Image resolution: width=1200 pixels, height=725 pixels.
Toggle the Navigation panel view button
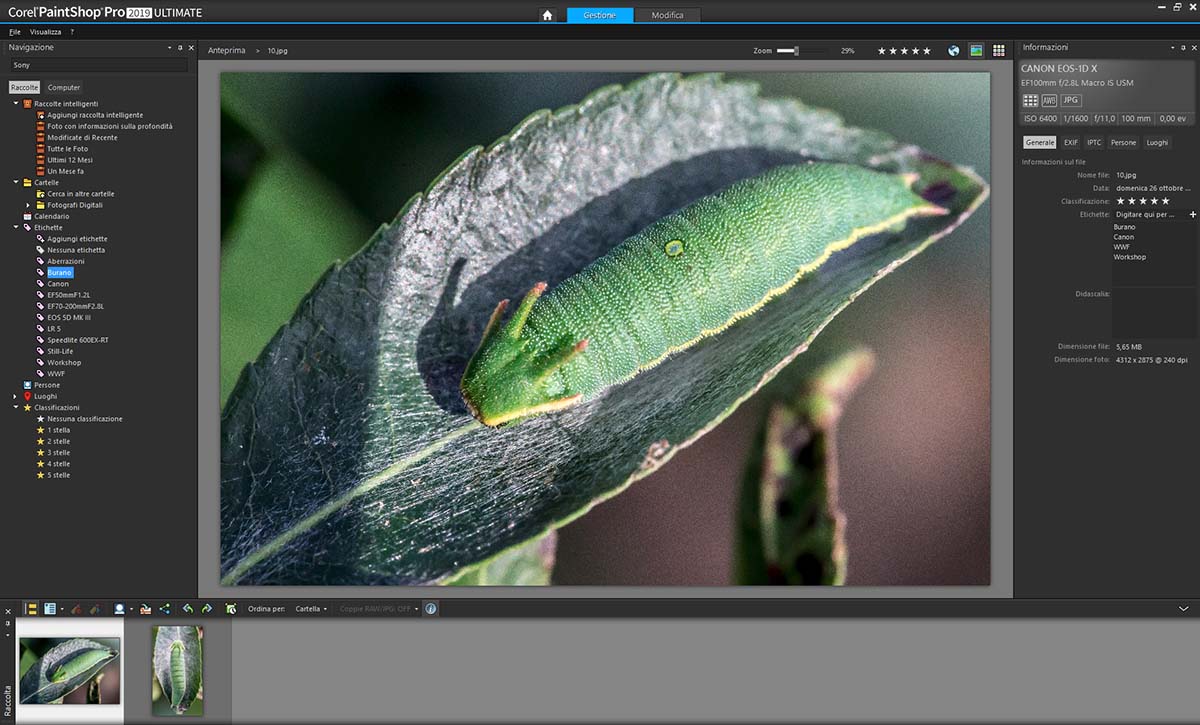[x=30, y=608]
